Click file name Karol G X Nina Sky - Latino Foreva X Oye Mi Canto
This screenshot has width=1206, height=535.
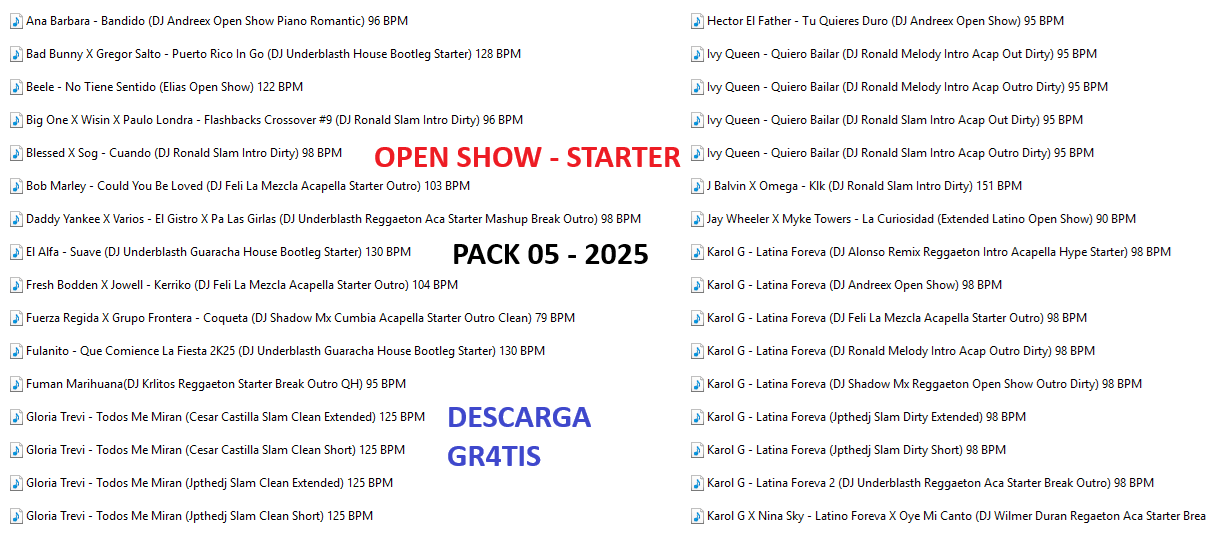pyautogui.click(x=956, y=516)
